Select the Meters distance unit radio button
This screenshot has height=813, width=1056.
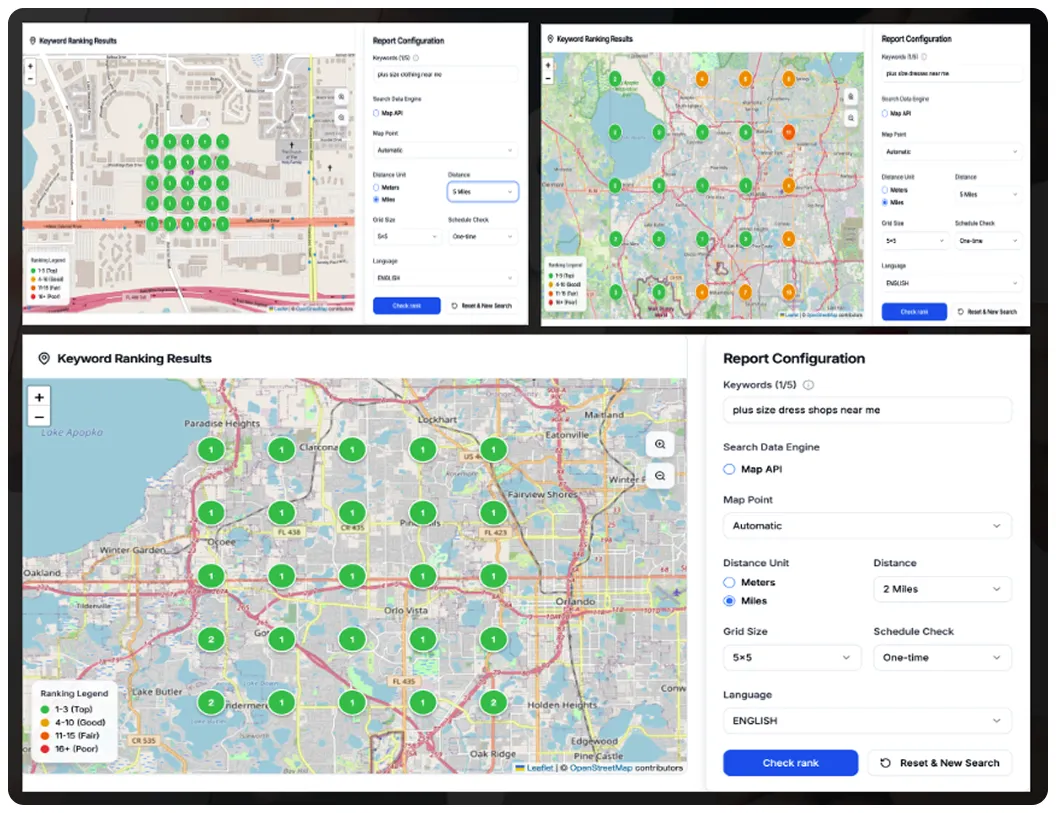click(731, 582)
